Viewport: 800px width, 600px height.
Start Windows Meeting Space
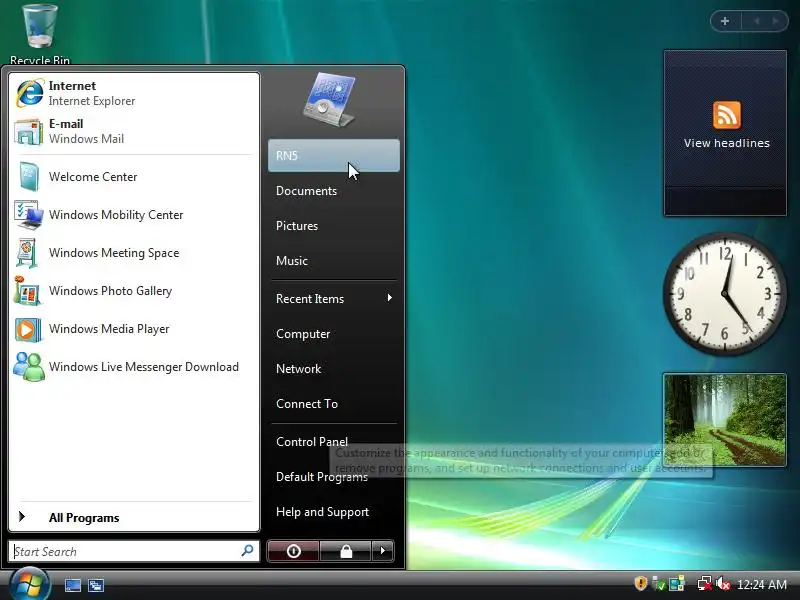[134, 253]
